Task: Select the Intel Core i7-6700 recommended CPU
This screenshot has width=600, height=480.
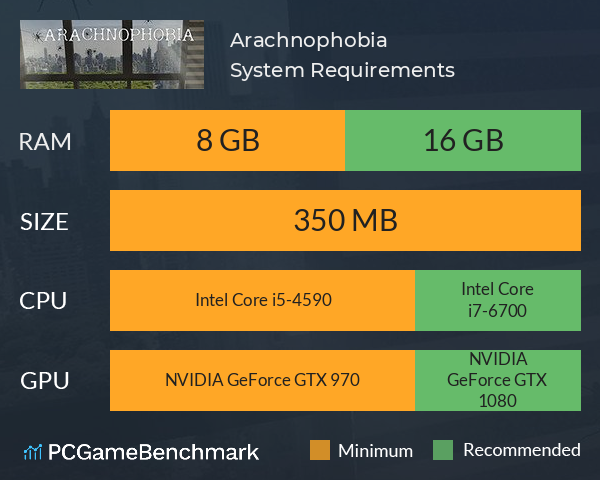Action: 498,300
